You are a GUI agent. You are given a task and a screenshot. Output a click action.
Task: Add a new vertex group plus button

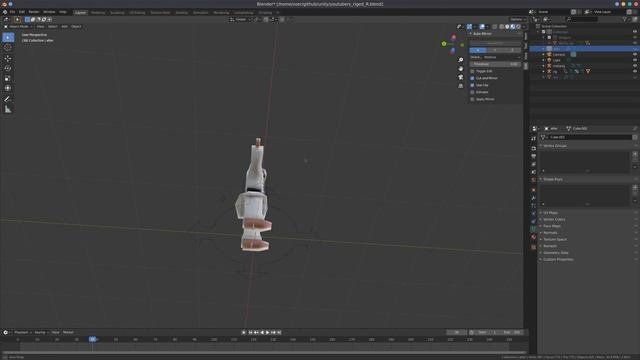click(635, 154)
